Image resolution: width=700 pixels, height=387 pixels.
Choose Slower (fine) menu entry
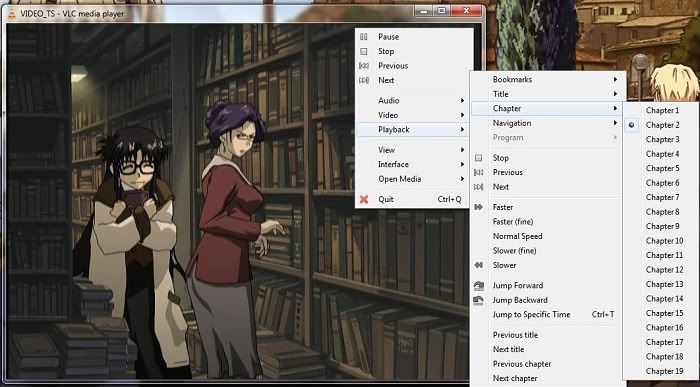tap(546, 251)
